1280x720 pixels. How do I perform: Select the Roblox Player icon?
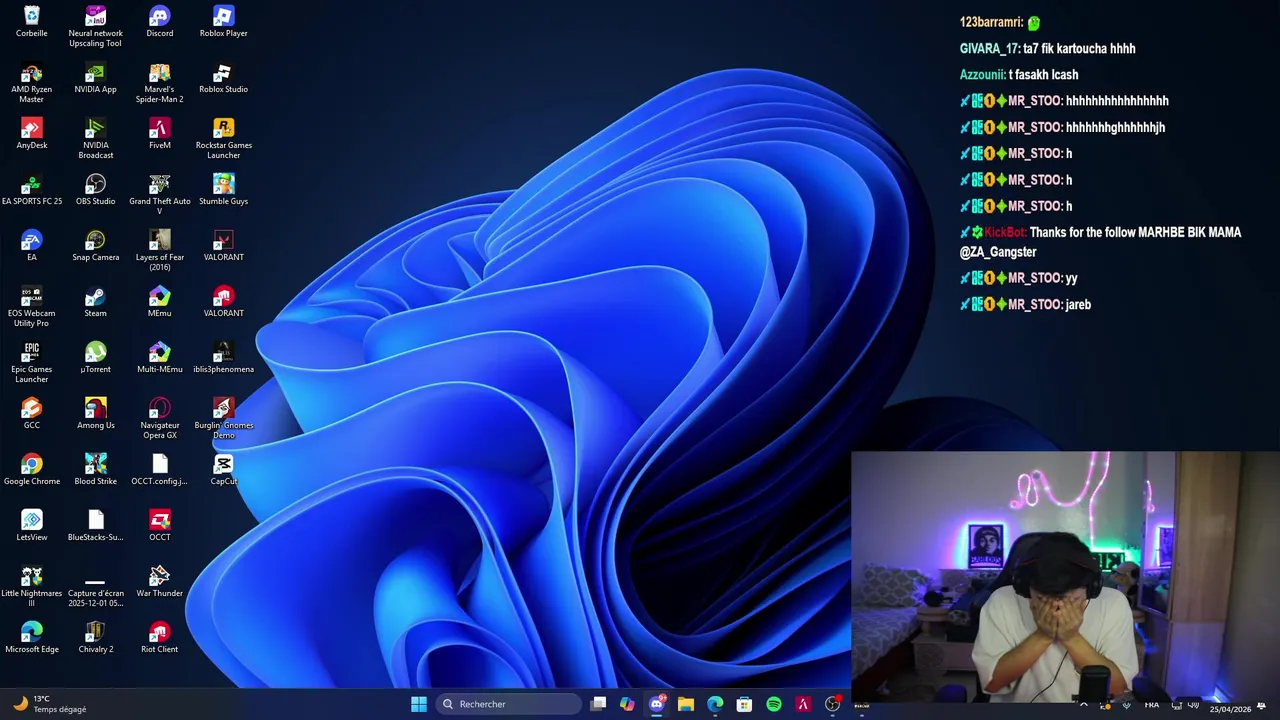[224, 22]
